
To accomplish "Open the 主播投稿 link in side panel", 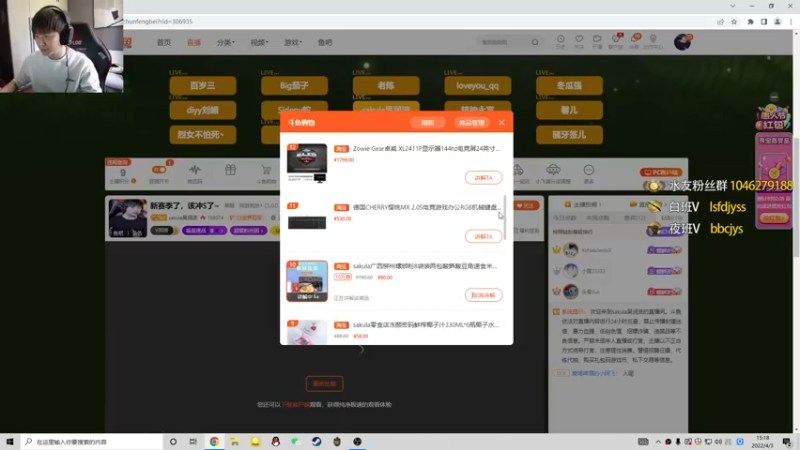I will 584,204.
